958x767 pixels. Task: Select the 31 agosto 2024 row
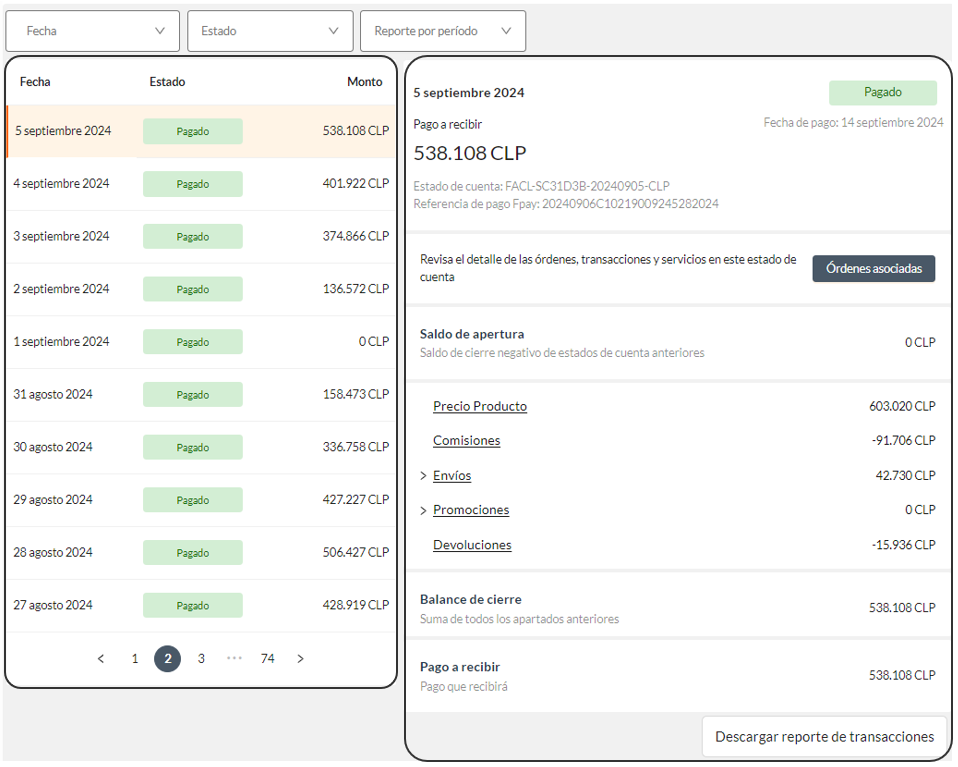[201, 395]
